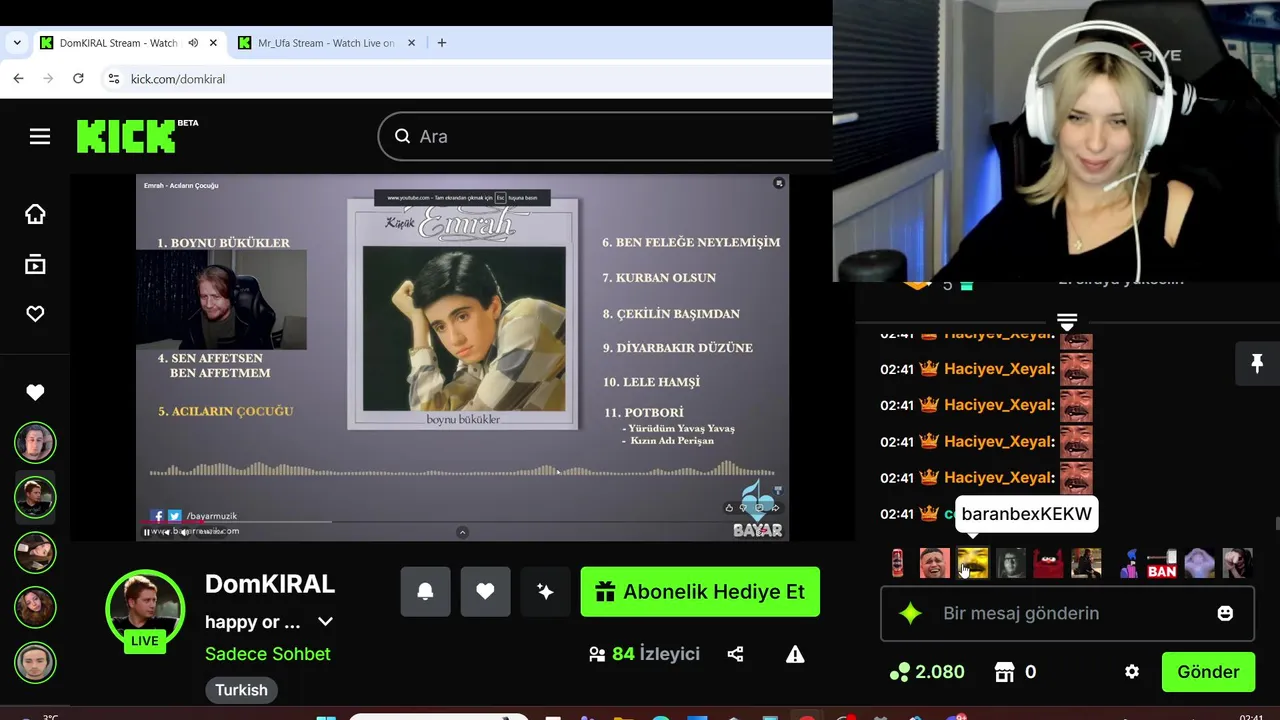Open first followed channel avatar in sidebar
This screenshot has width=1280, height=720.
(35, 443)
